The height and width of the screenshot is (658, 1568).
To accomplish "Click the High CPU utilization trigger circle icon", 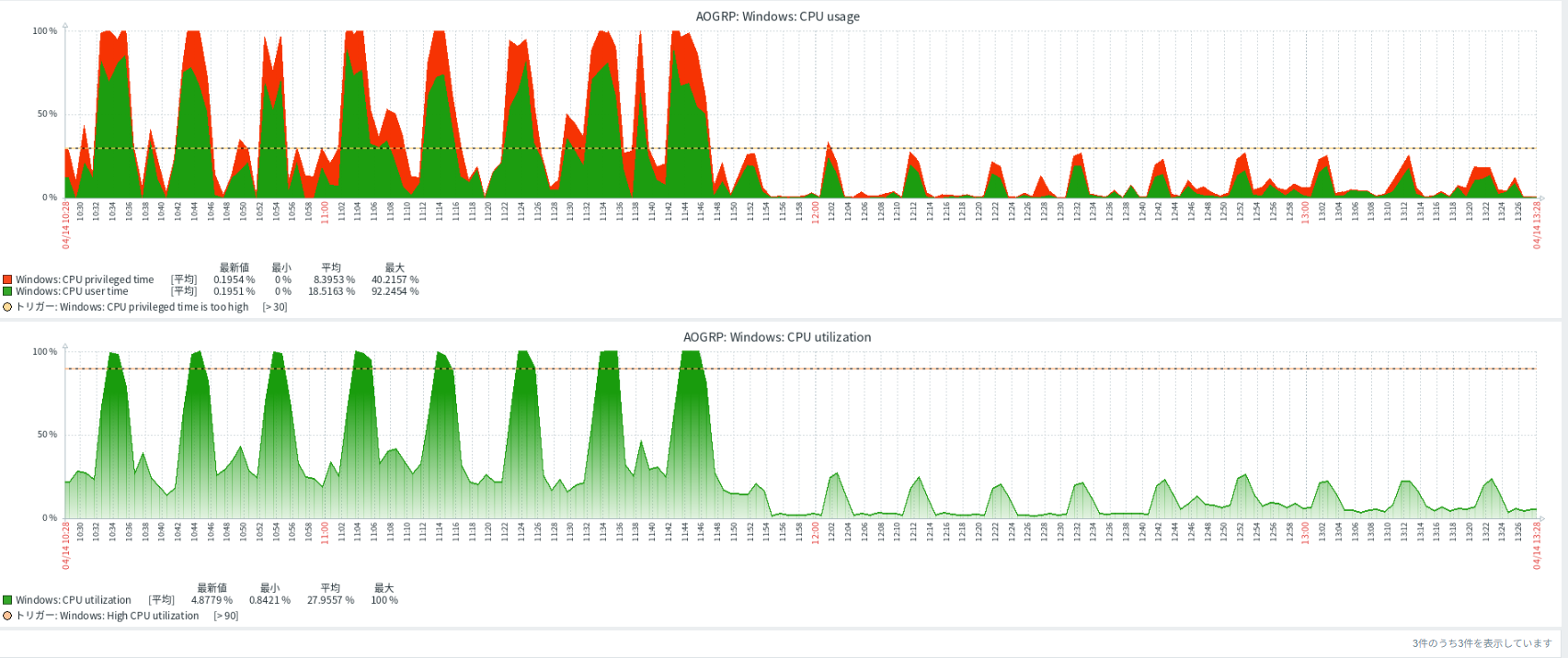I will point(7,616).
